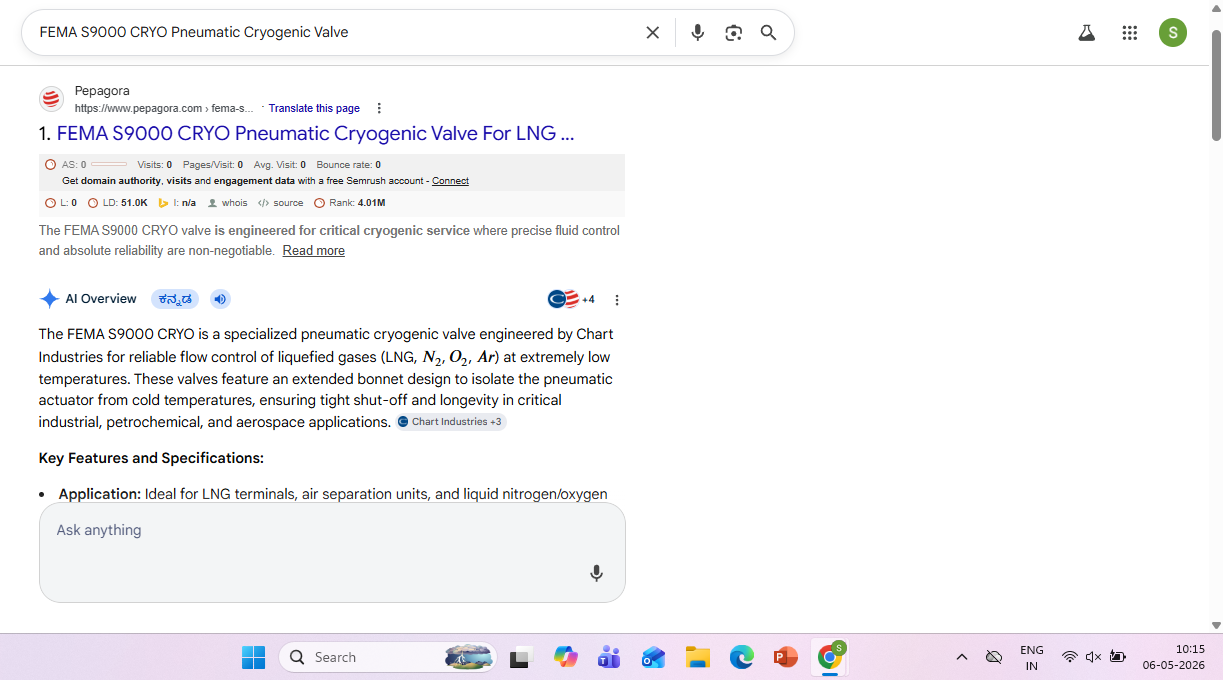Click the magnifier search button
This screenshot has height=680, width=1223.
[x=768, y=33]
